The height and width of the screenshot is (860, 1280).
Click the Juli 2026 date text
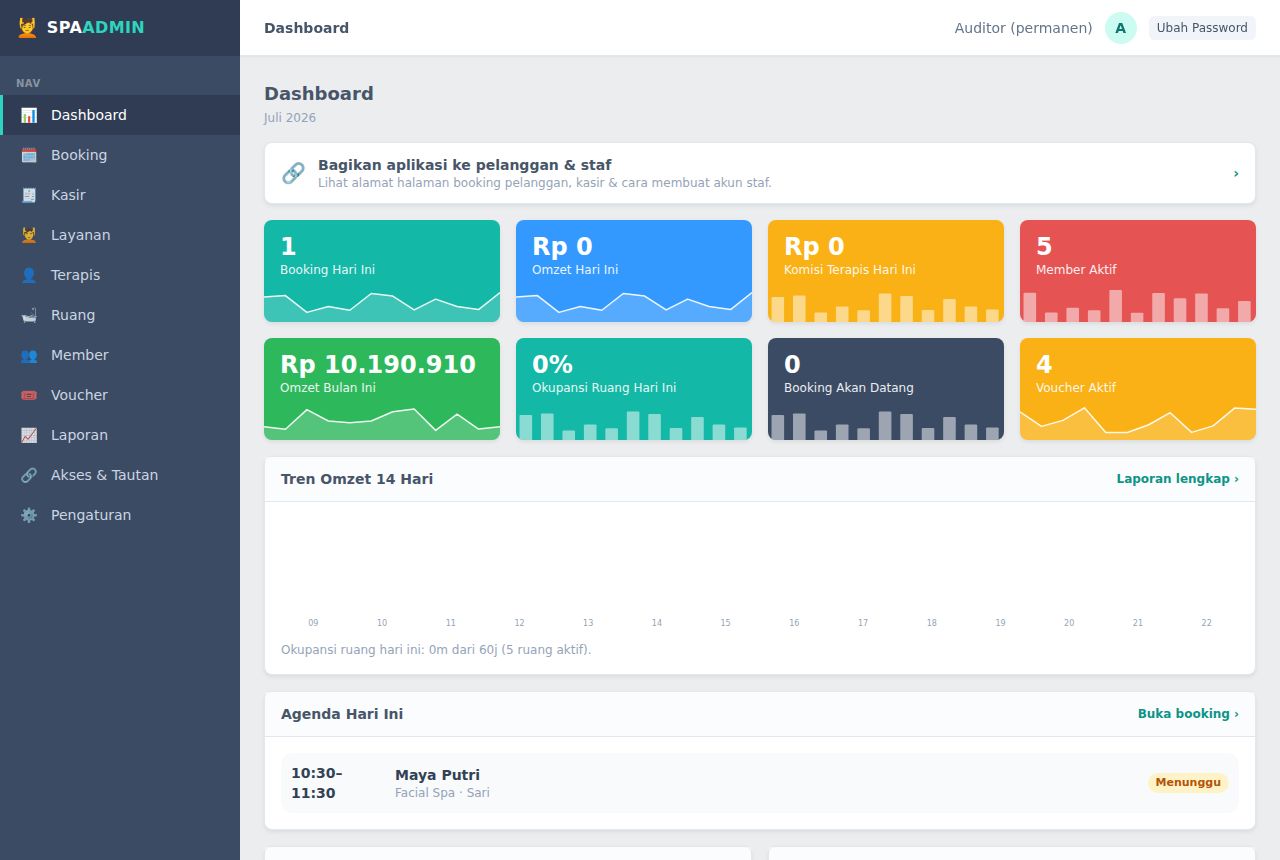pos(290,118)
